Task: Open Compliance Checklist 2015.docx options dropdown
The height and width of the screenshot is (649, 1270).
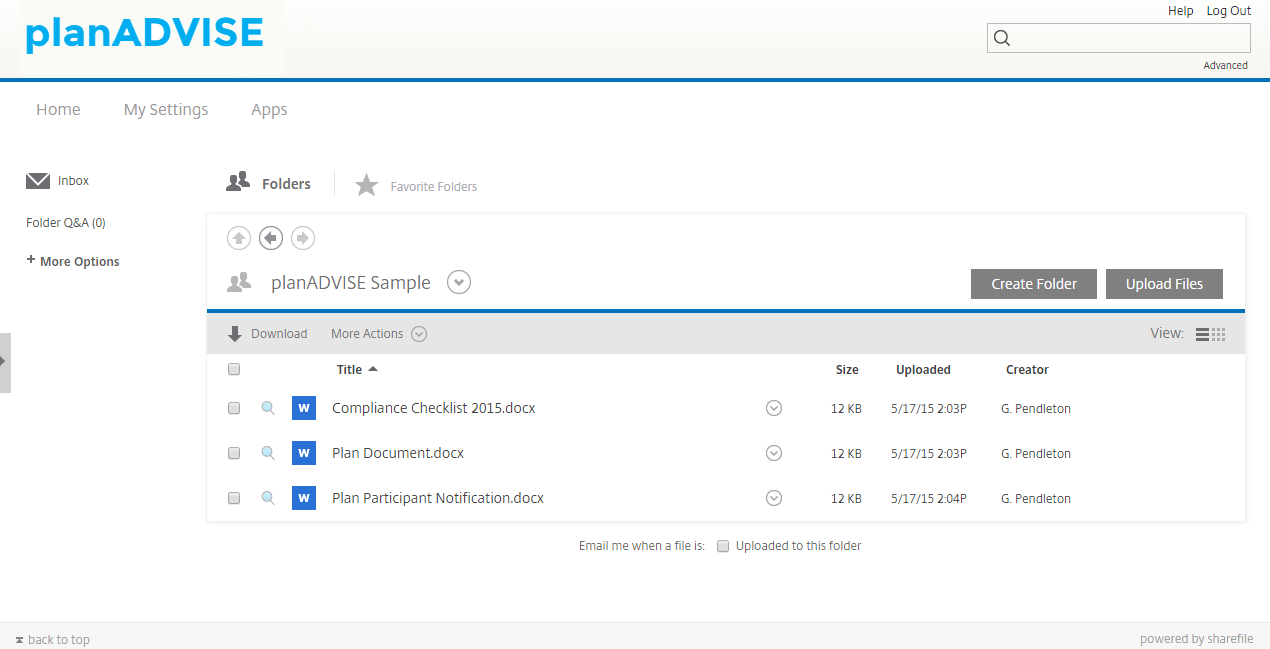Action: (x=774, y=408)
